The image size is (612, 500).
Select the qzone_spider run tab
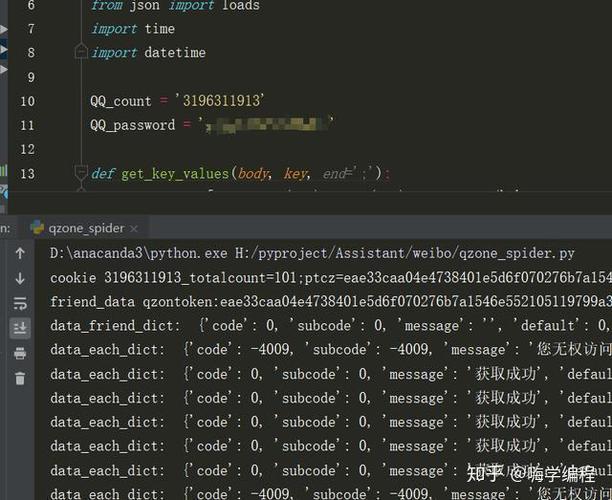(x=86, y=228)
